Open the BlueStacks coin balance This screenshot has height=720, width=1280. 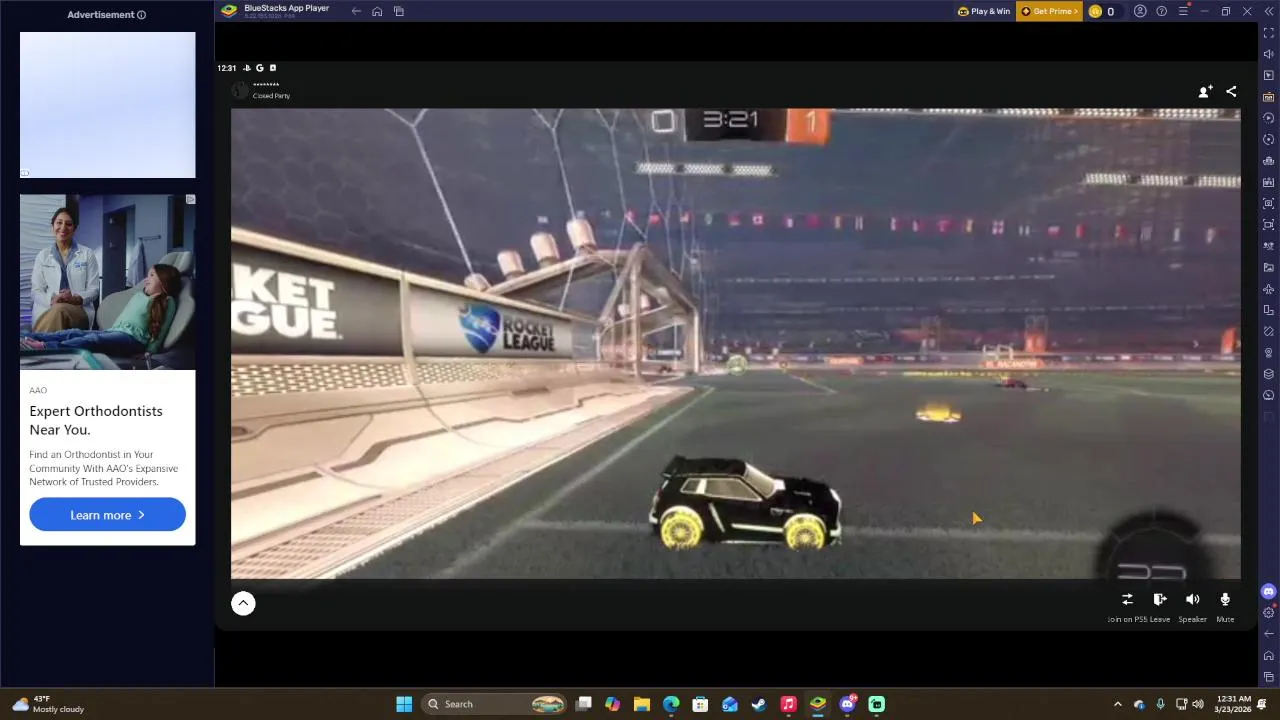[x=1102, y=11]
